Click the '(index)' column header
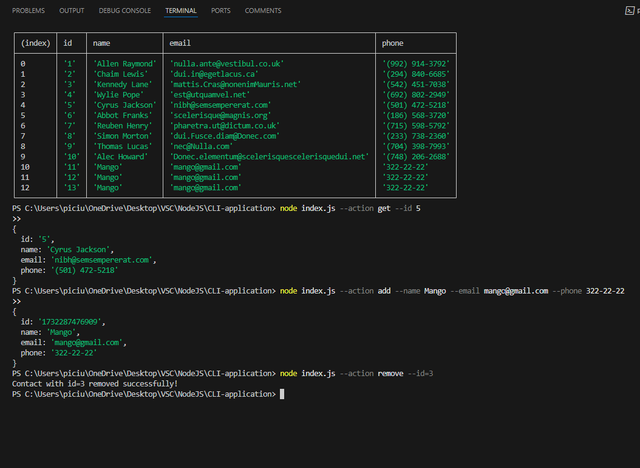Viewport: 640px width, 468px height. point(36,43)
